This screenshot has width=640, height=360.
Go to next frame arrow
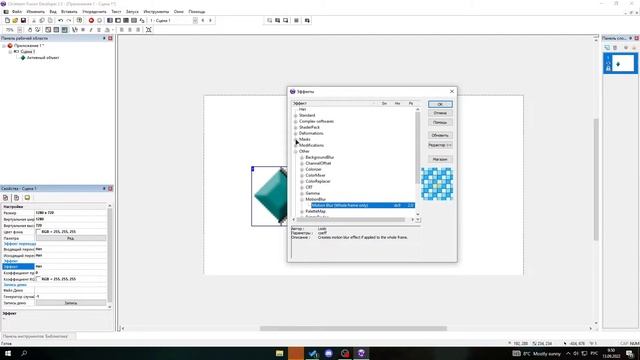coord(211,20)
